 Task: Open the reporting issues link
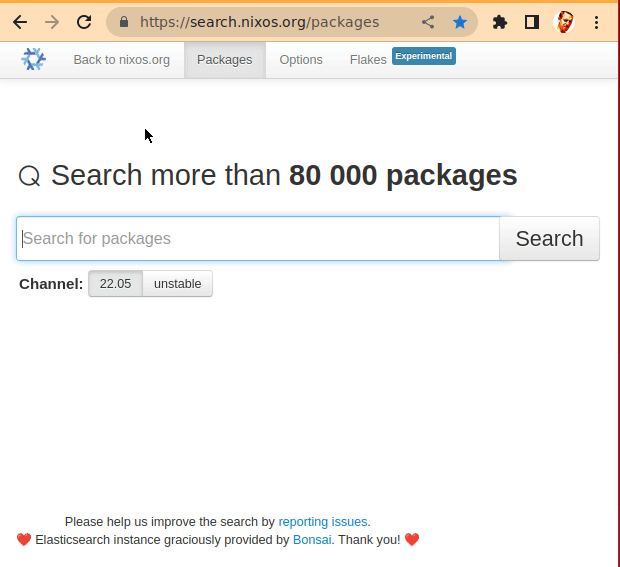tap(323, 522)
